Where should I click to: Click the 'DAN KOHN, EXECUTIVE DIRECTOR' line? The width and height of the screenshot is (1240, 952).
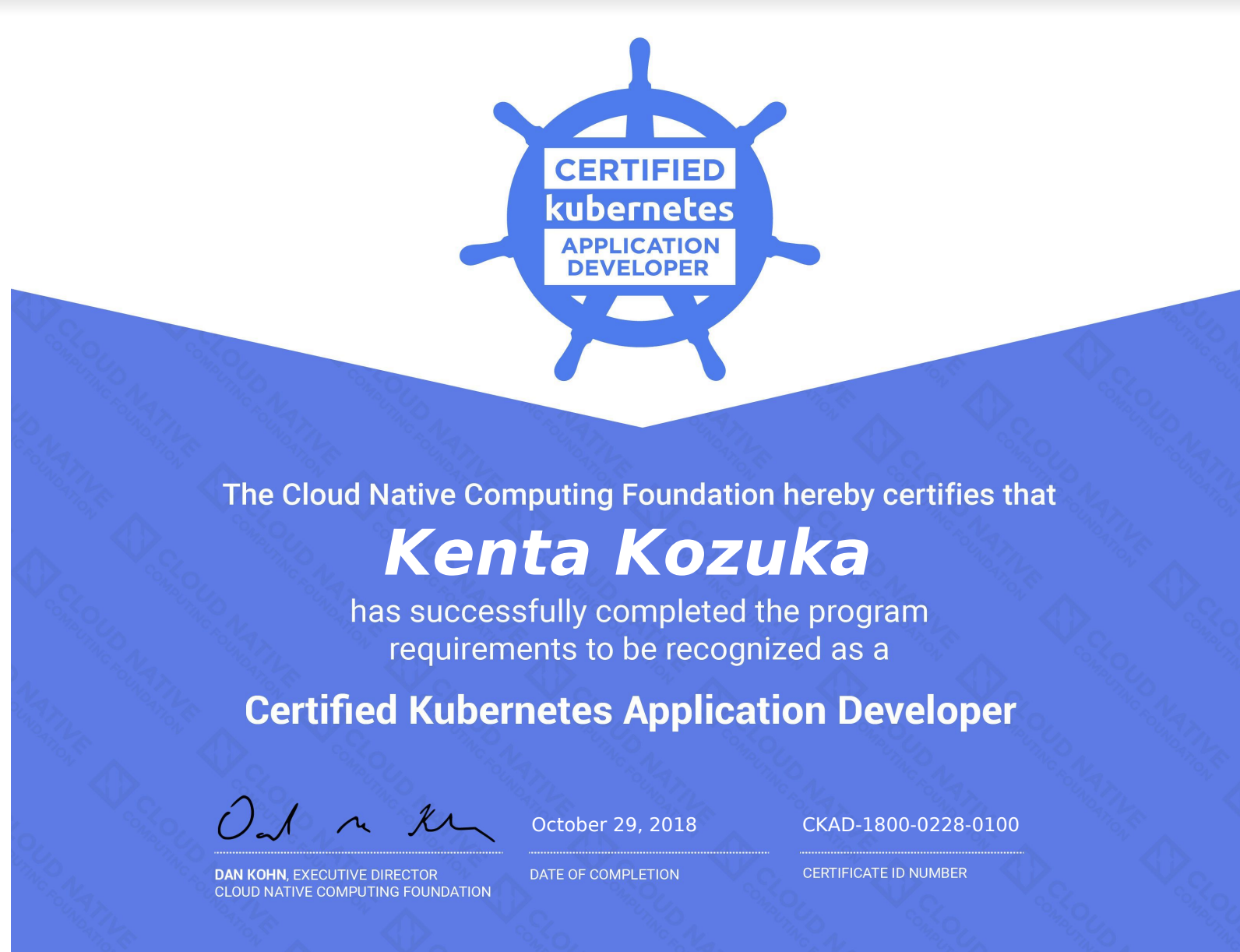(326, 875)
